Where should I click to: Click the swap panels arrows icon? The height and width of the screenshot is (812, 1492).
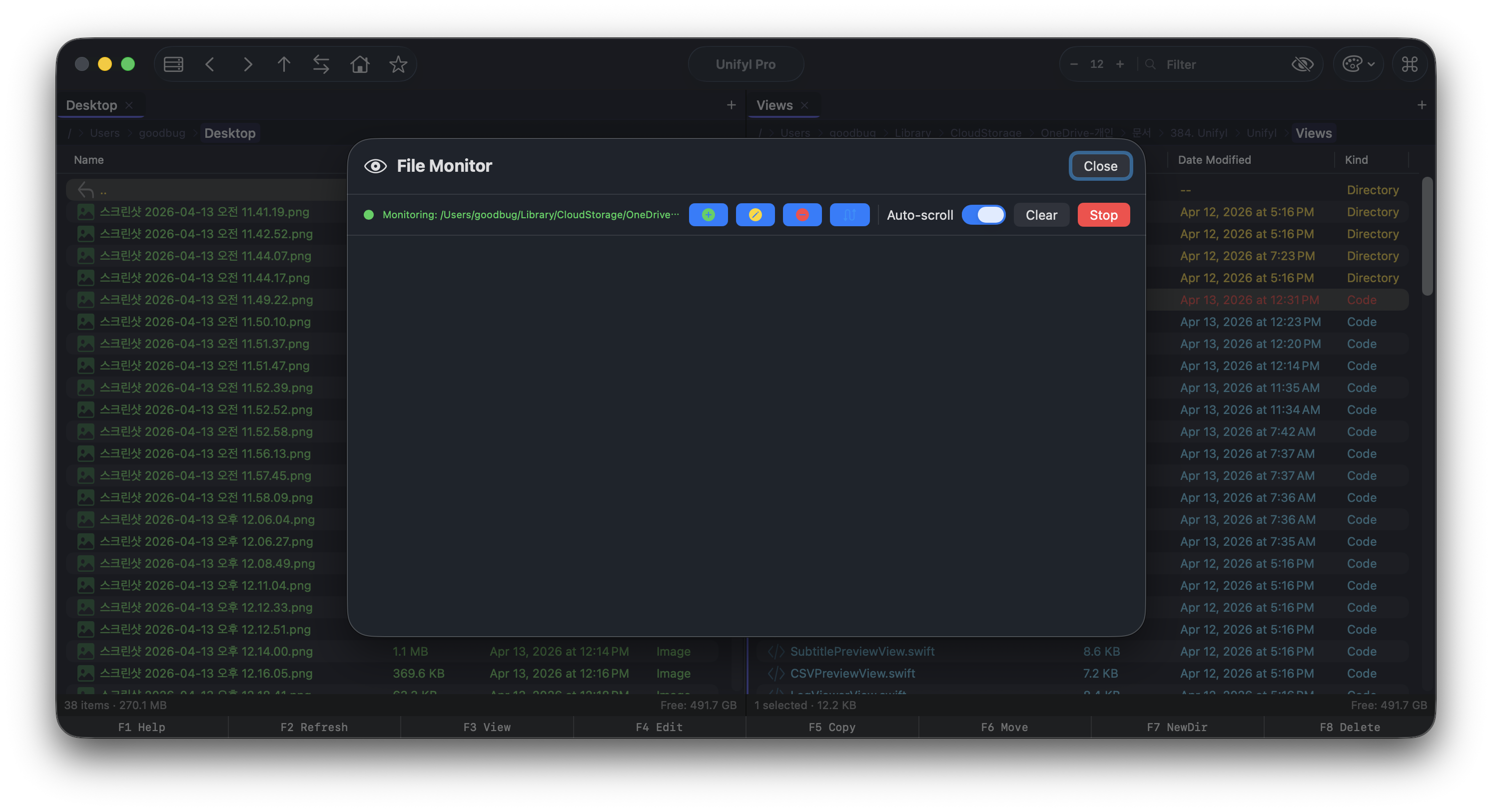[x=321, y=64]
